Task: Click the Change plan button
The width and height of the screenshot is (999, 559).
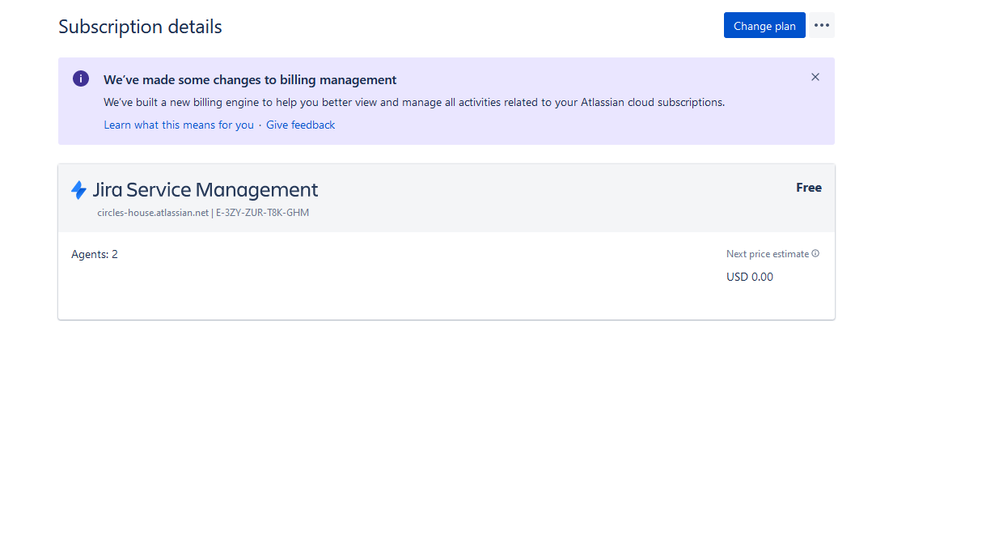Action: 764,25
